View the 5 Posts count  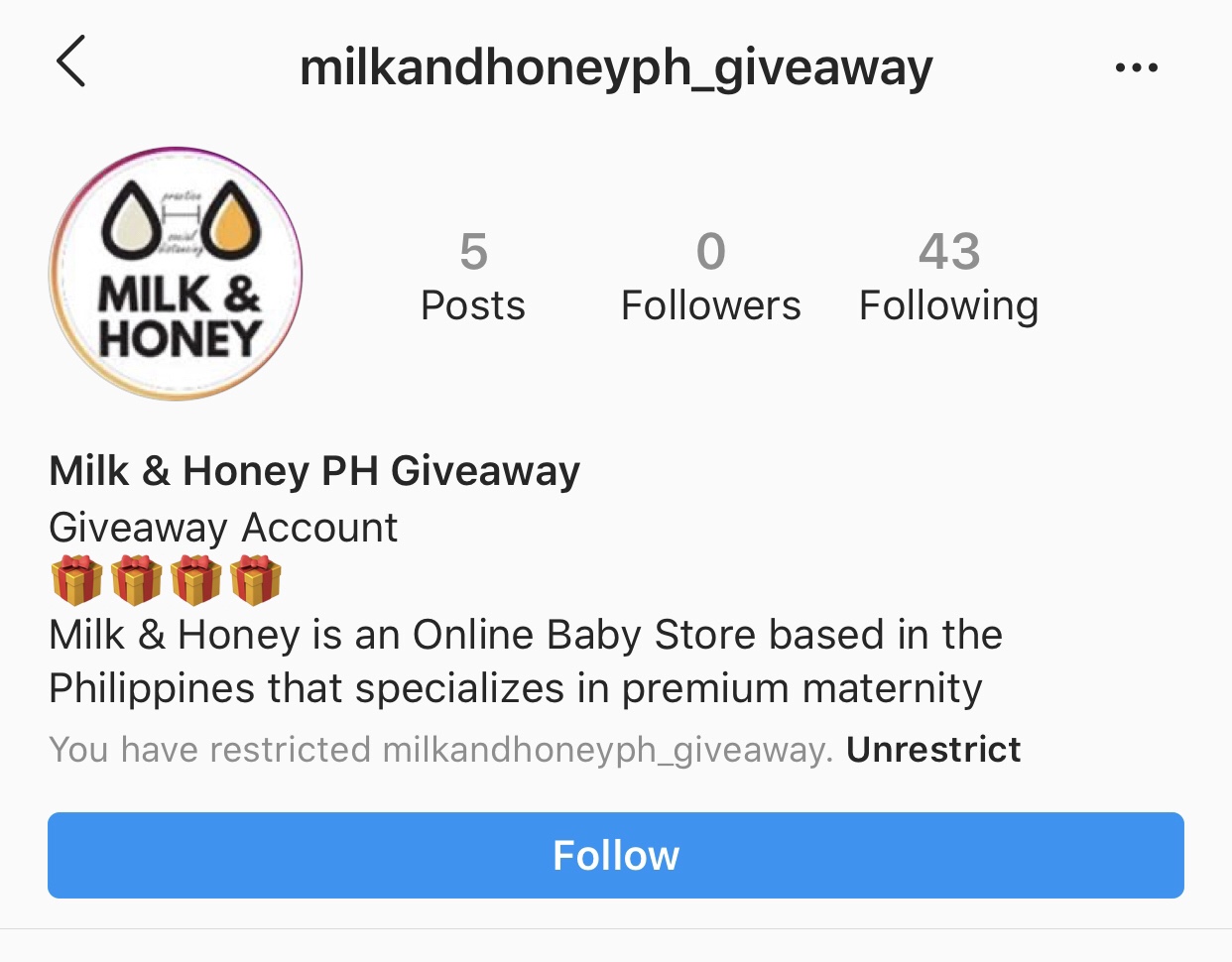point(473,278)
